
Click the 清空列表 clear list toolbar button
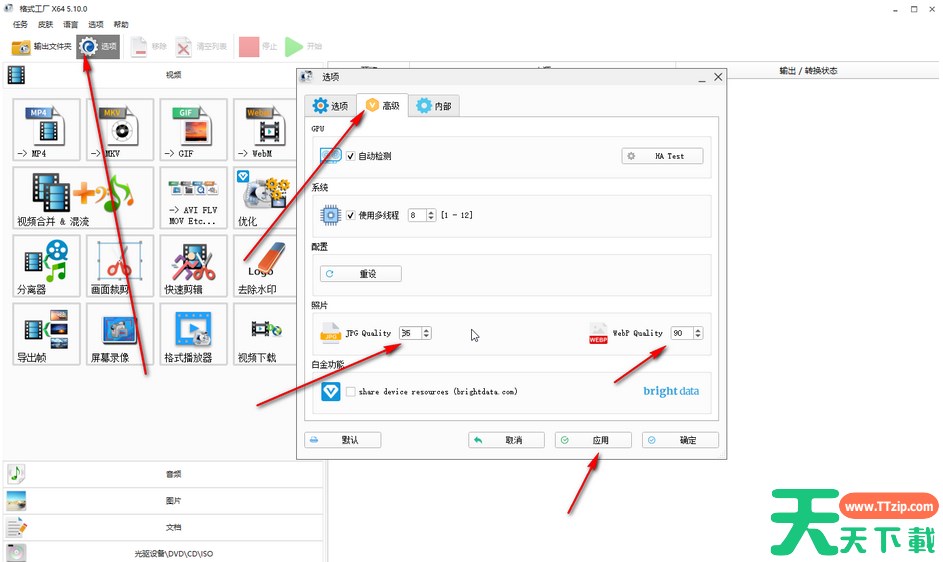click(201, 46)
